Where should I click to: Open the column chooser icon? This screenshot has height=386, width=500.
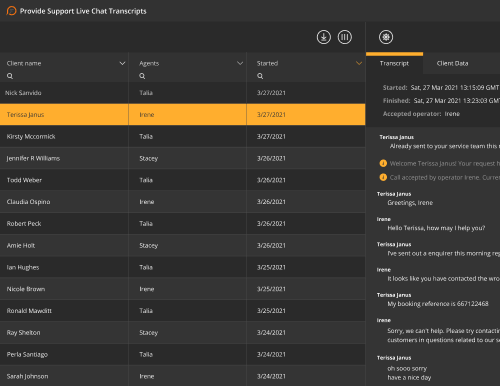[345, 37]
